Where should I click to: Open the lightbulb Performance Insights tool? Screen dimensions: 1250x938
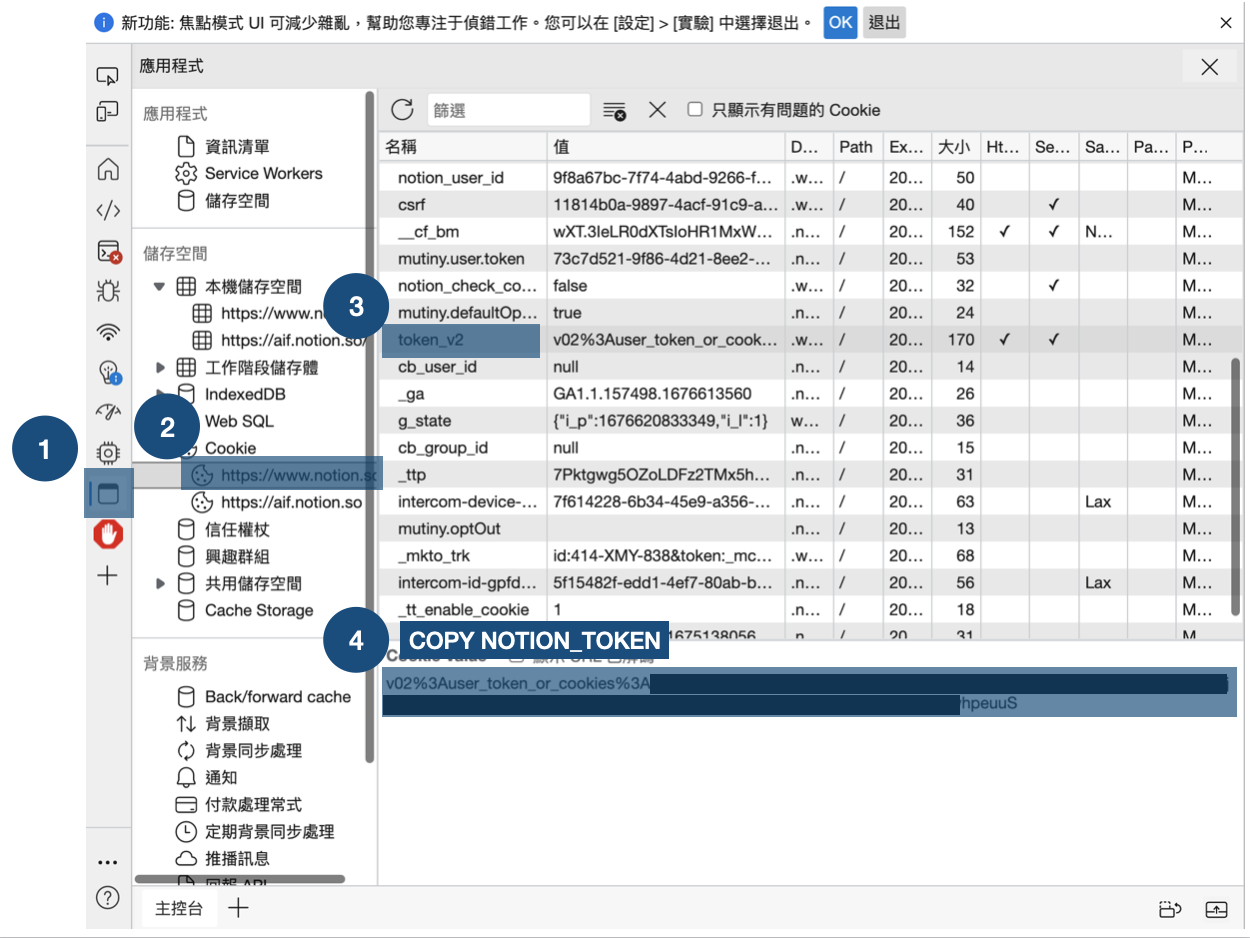tap(108, 372)
